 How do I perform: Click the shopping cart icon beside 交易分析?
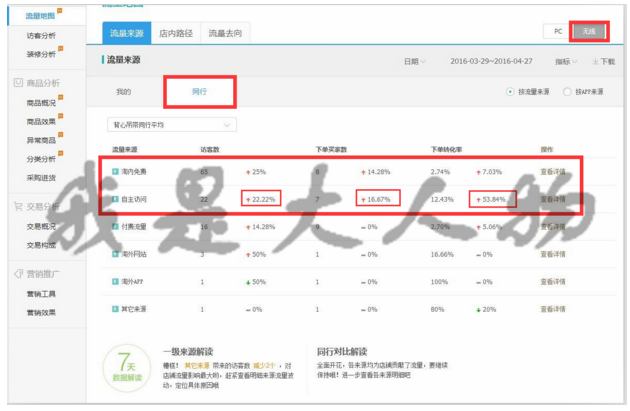(18, 207)
